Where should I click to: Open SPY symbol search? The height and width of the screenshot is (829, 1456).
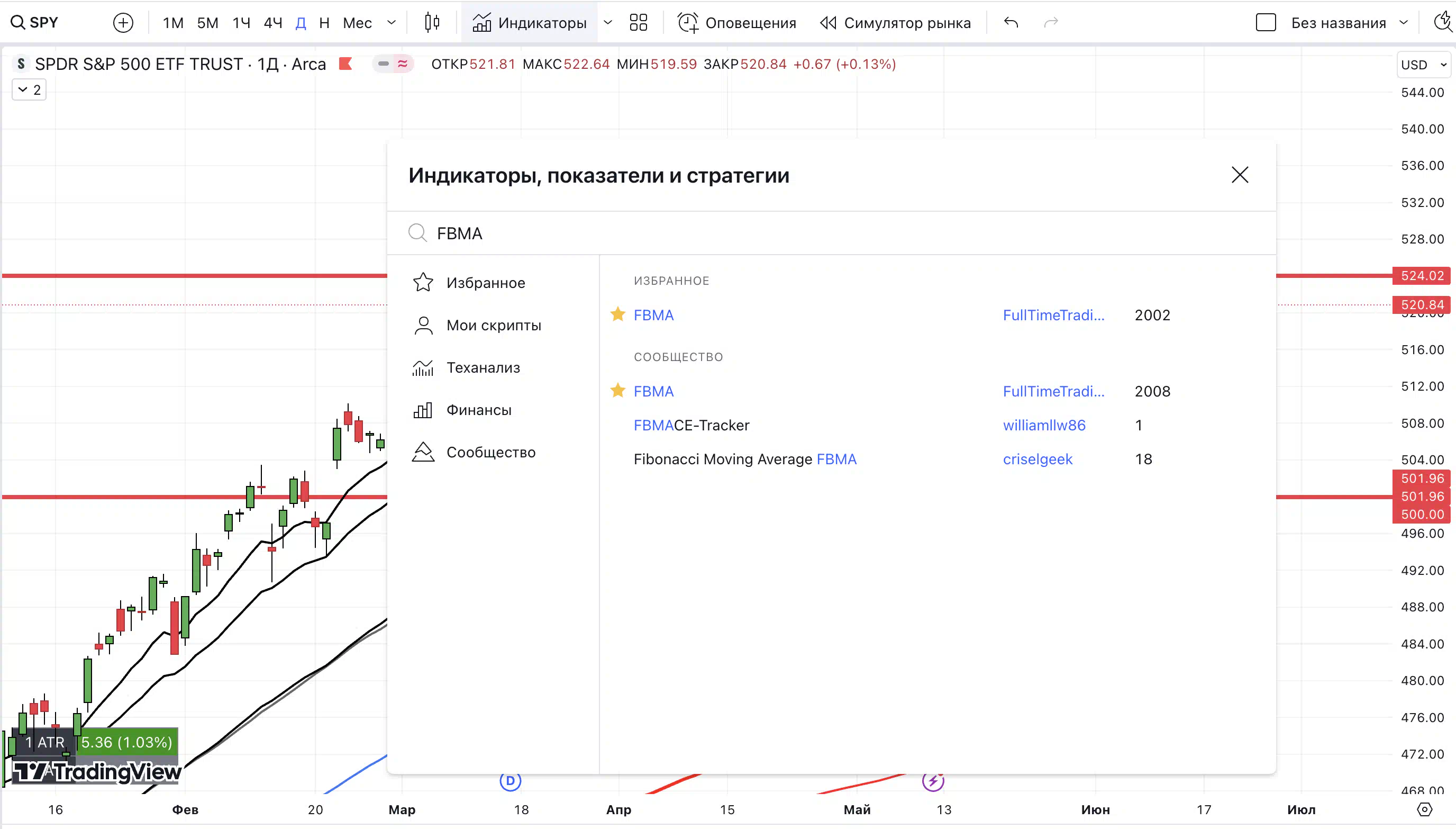tap(35, 23)
